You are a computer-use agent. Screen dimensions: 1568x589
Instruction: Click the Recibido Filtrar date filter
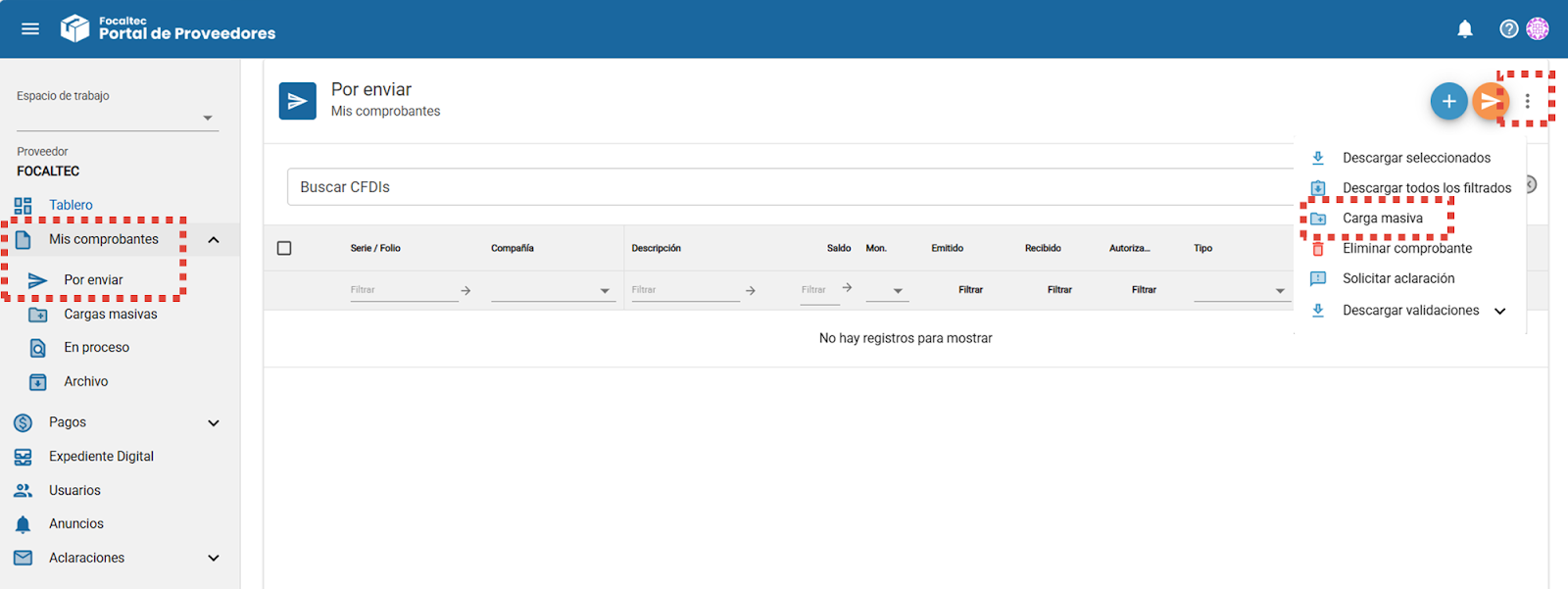(1059, 290)
